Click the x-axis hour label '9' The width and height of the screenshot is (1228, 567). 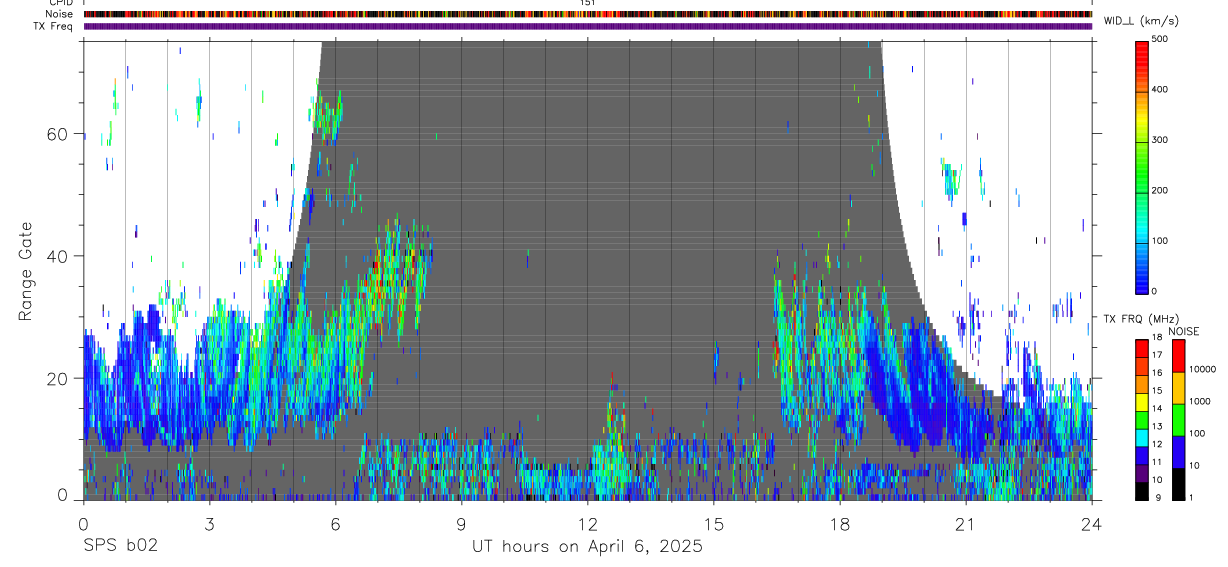coord(462,524)
